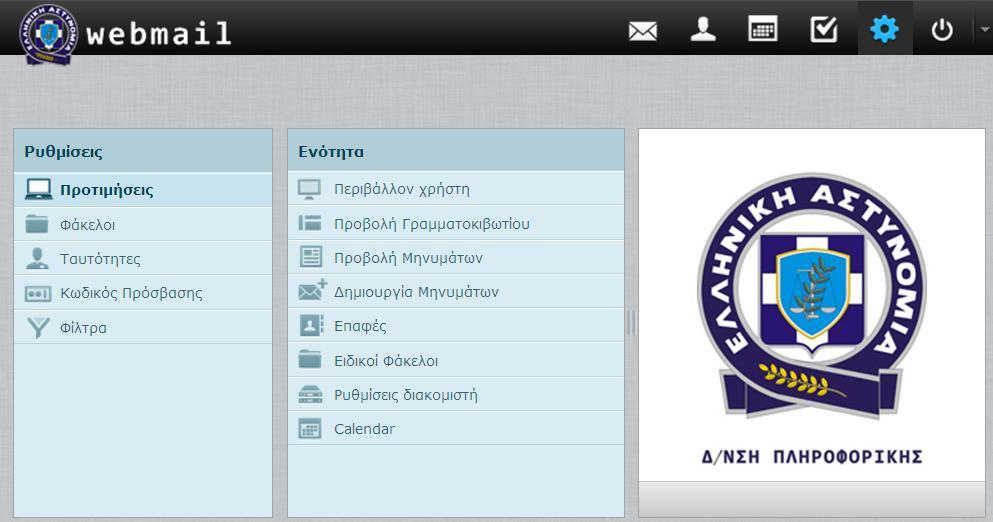Open the Tasks checkmark icon
This screenshot has height=522, width=993.
coord(823,29)
